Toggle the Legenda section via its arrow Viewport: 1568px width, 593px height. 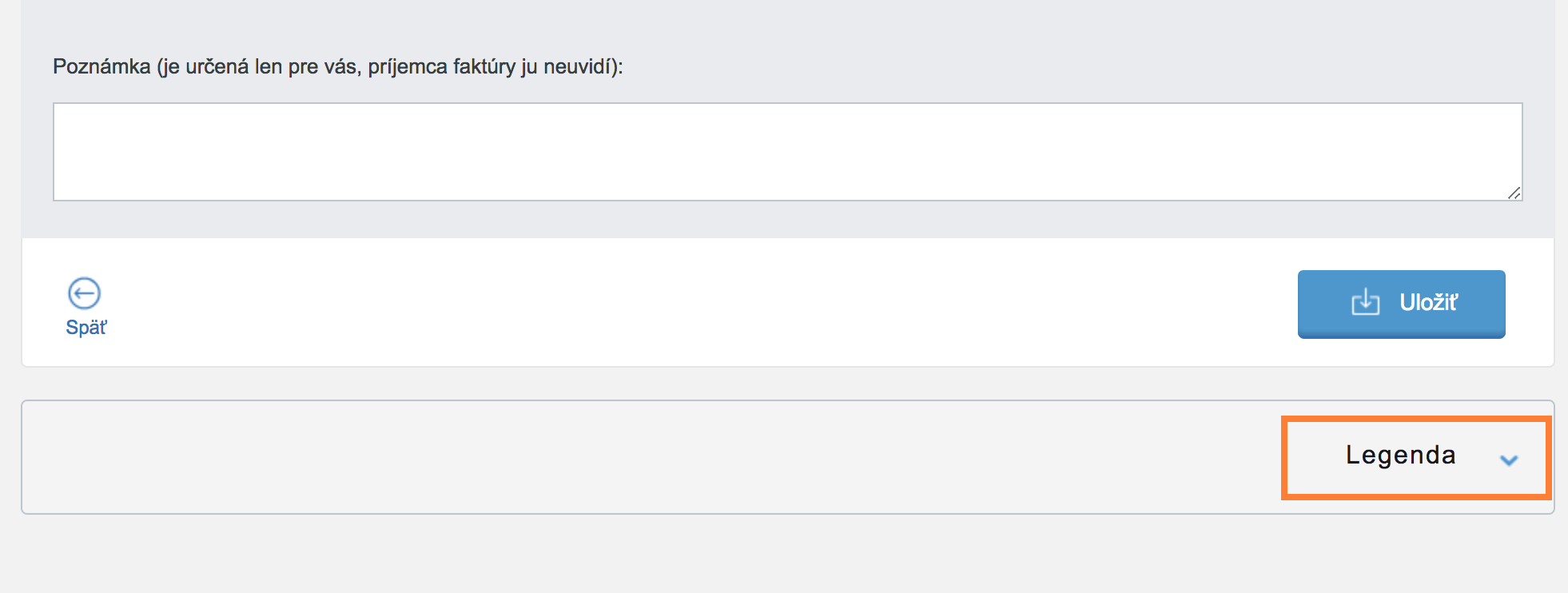coord(1508,460)
